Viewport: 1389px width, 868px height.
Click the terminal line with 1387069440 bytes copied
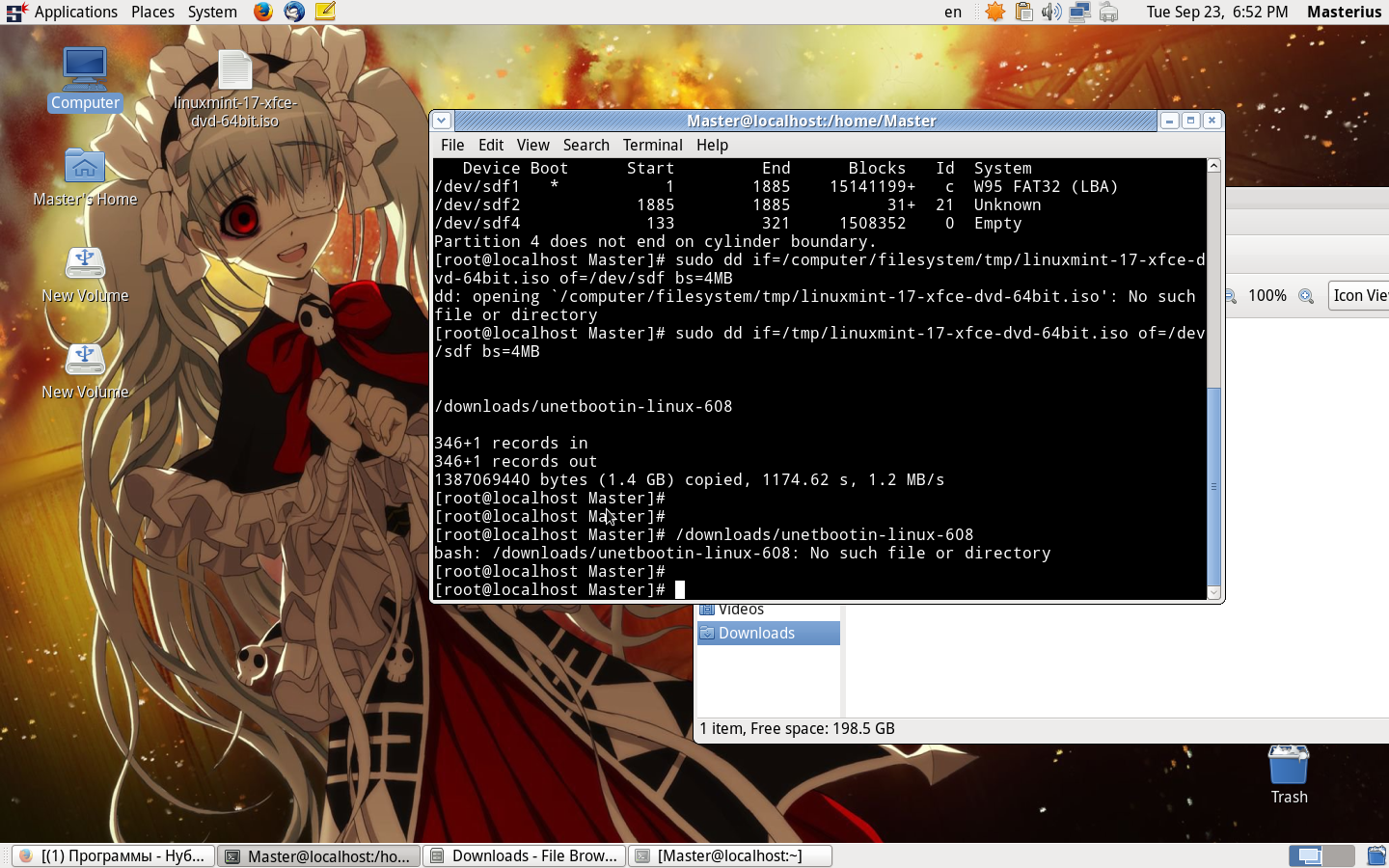[689, 479]
